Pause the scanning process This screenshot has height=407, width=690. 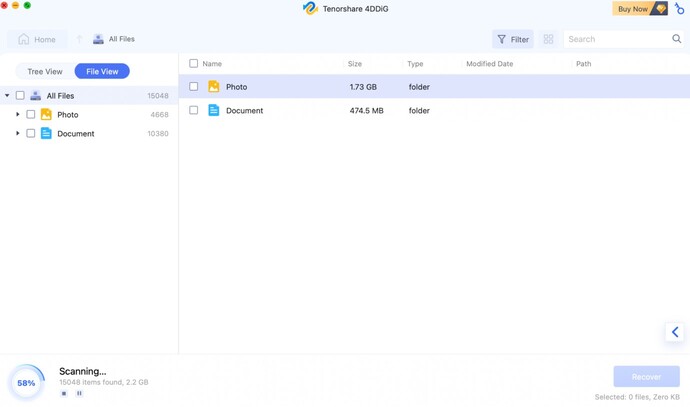point(79,393)
